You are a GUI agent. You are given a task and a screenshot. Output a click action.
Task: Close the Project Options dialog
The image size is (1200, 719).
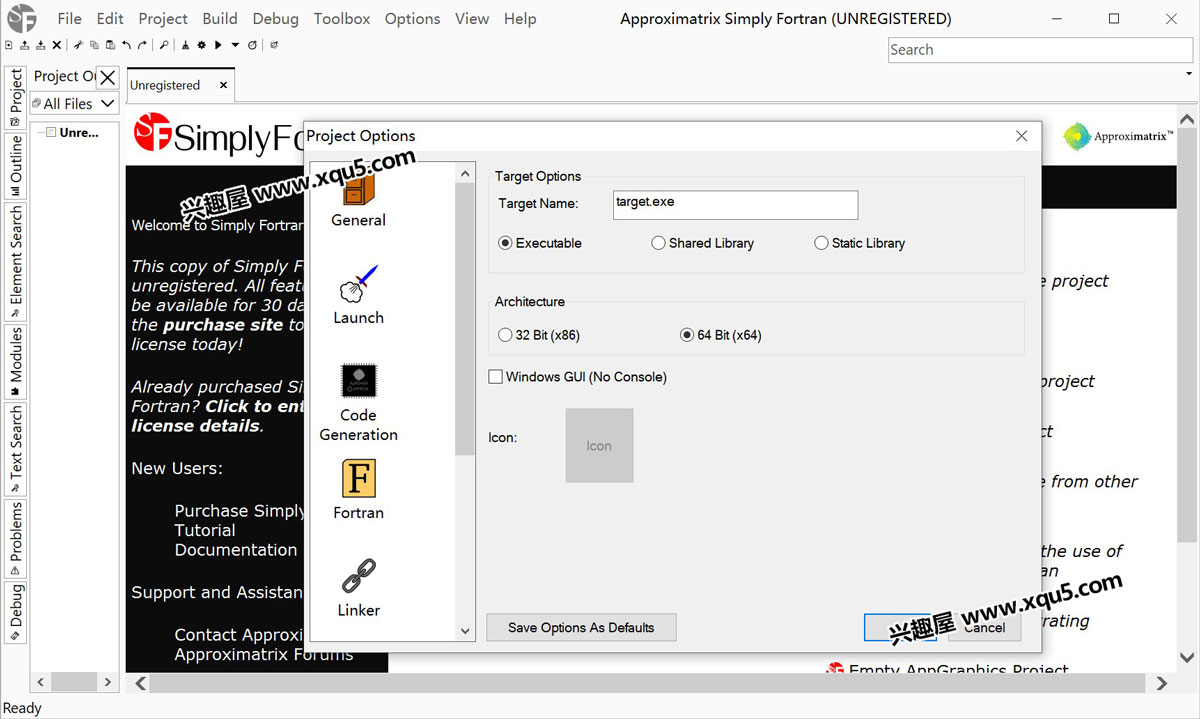[x=1021, y=136]
